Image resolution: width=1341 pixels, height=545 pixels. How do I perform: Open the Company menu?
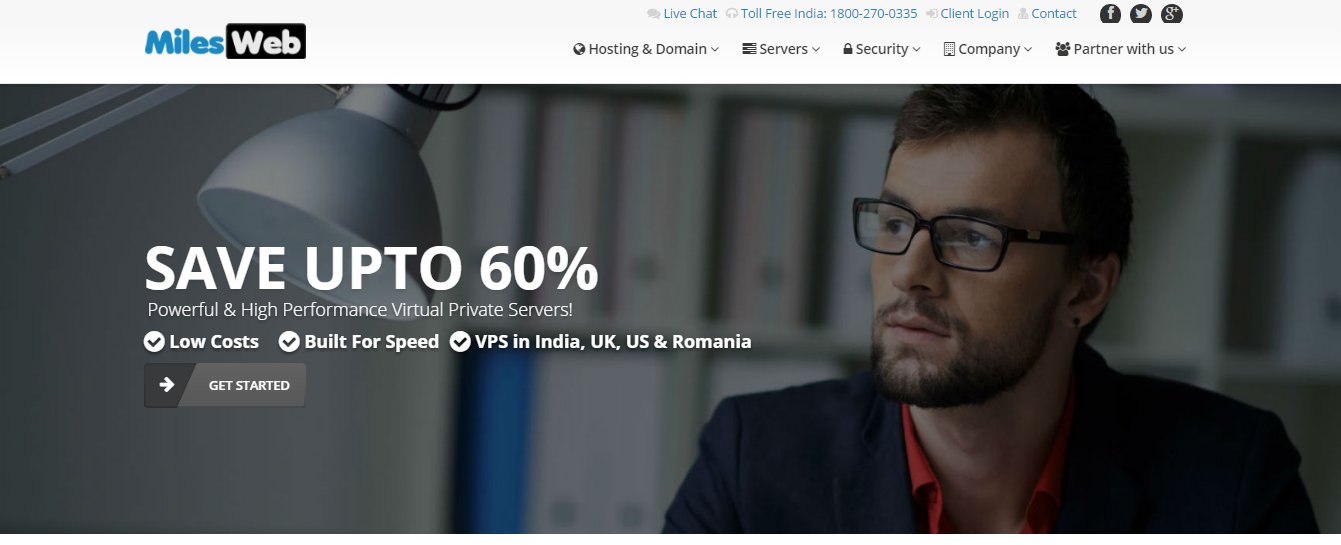tap(988, 49)
